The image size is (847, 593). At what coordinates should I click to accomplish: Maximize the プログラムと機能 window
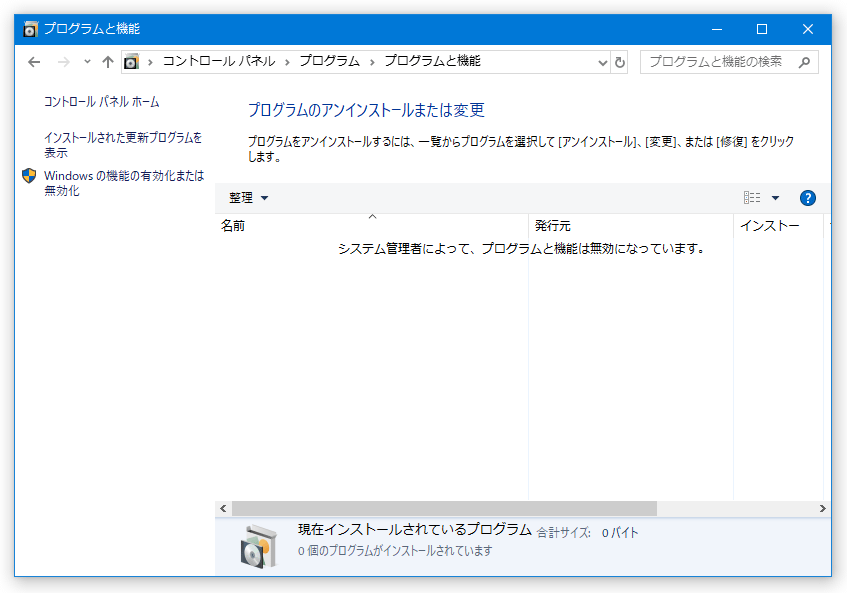point(762,29)
